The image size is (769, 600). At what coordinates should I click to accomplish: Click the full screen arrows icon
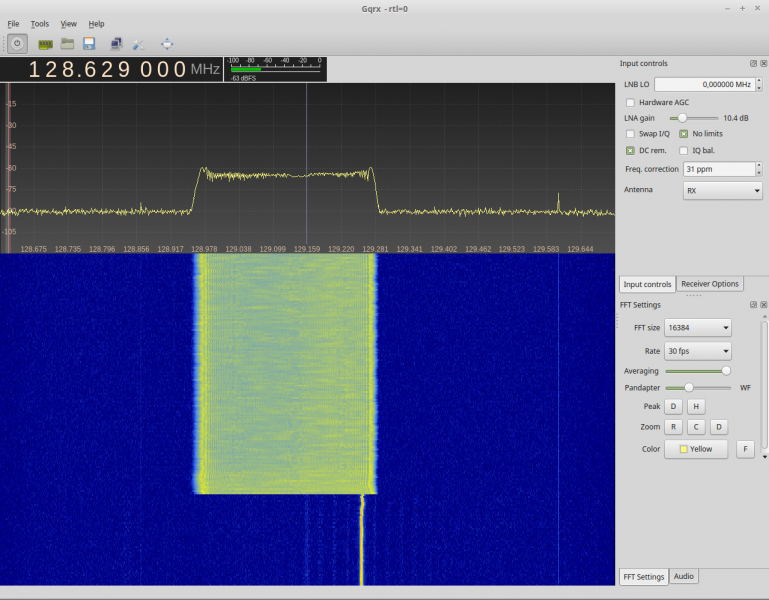pos(167,44)
